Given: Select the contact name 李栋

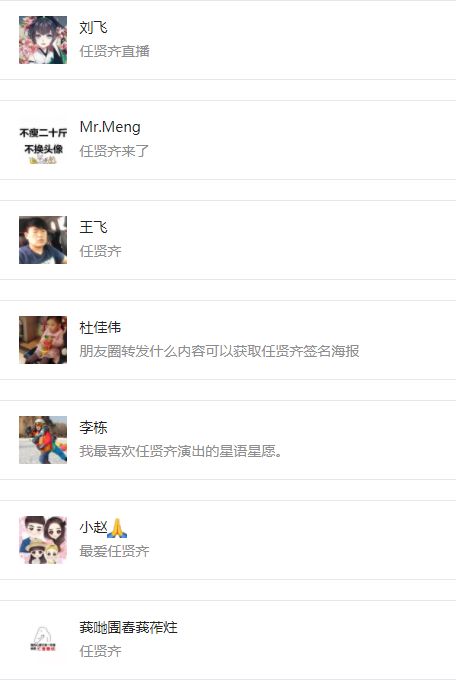Looking at the screenshot, I should coord(93,427).
